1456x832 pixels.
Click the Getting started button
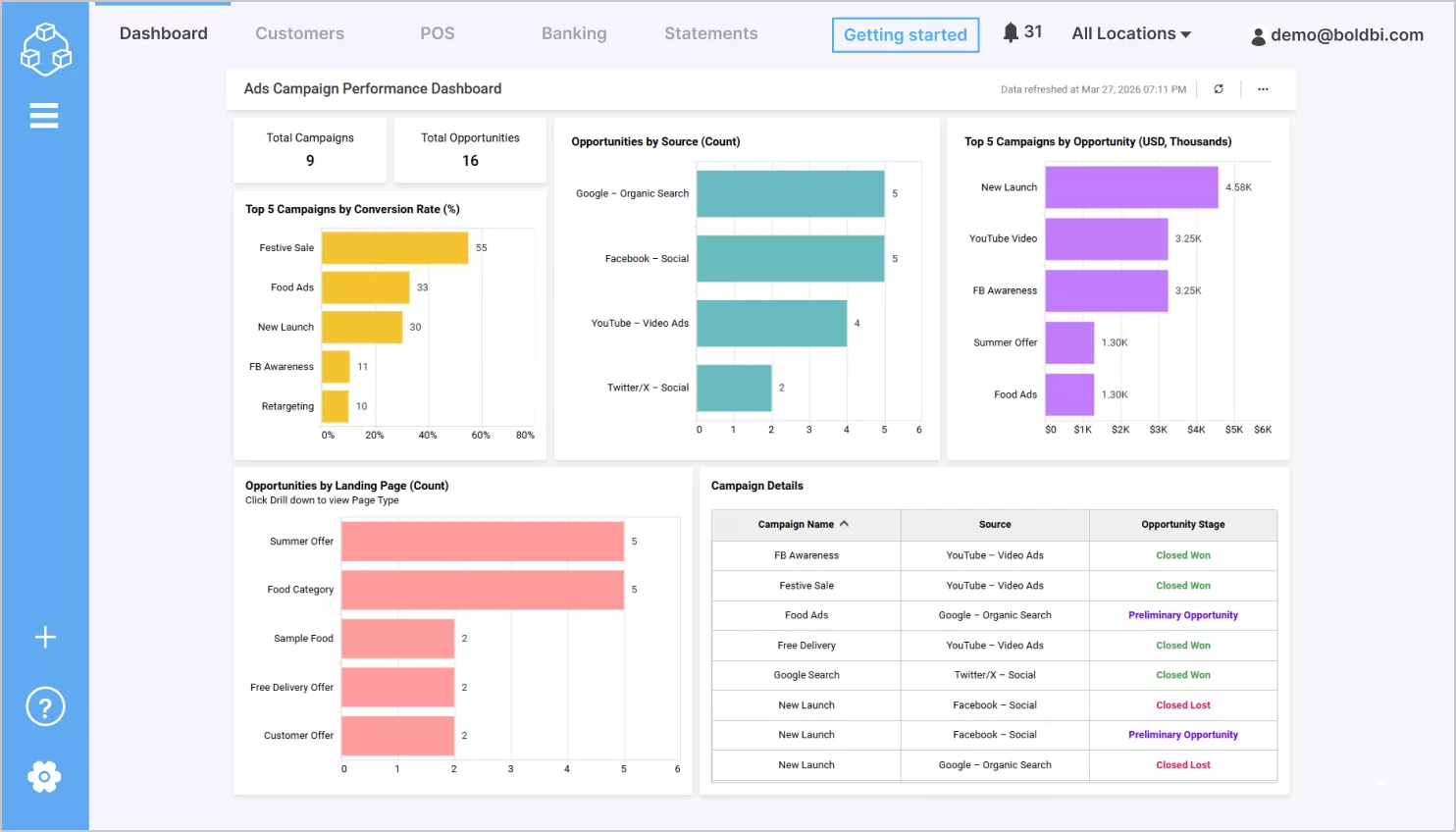coord(905,34)
